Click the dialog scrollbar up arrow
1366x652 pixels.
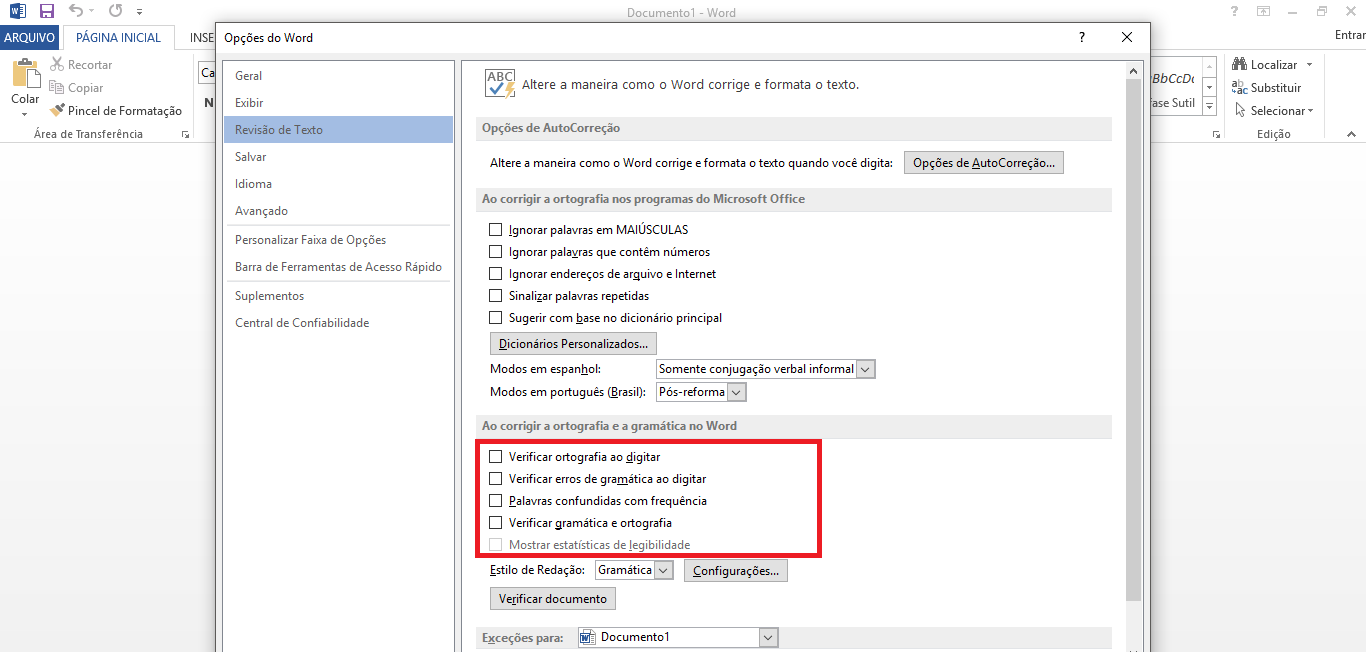1133,71
